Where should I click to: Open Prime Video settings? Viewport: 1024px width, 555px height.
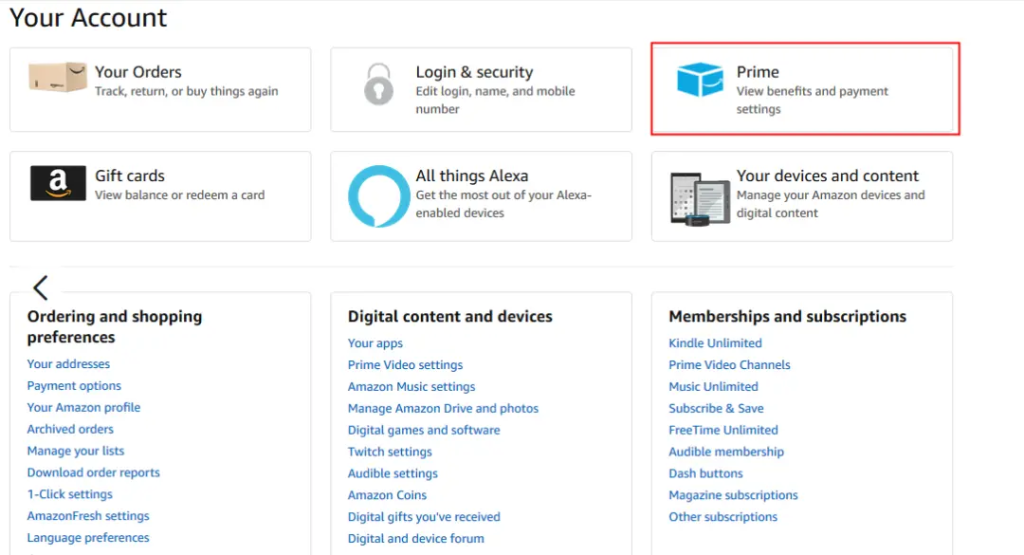405,365
